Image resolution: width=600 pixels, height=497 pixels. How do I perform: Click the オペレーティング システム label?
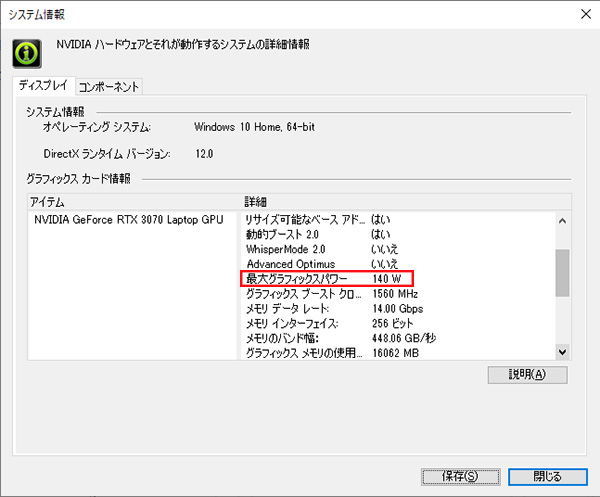point(97,127)
